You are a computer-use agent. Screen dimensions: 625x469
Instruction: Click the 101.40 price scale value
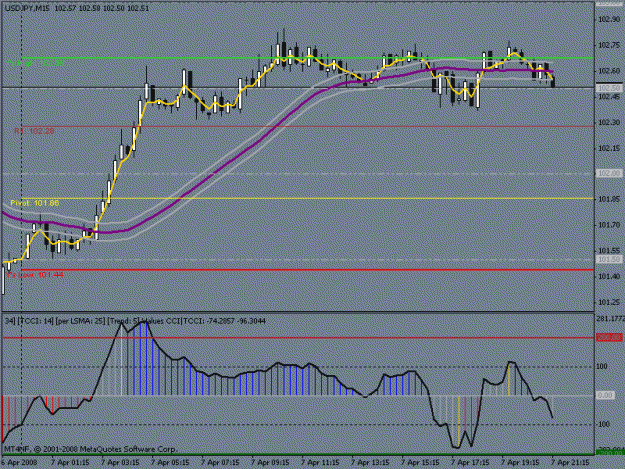(609, 276)
